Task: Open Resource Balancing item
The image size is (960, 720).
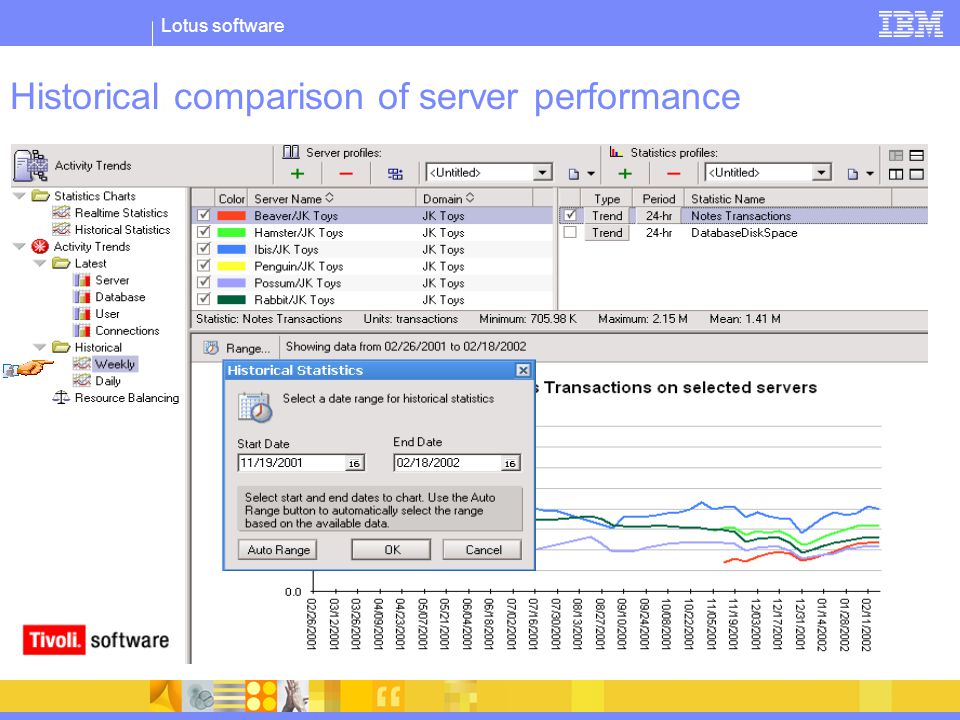Action: tap(127, 397)
